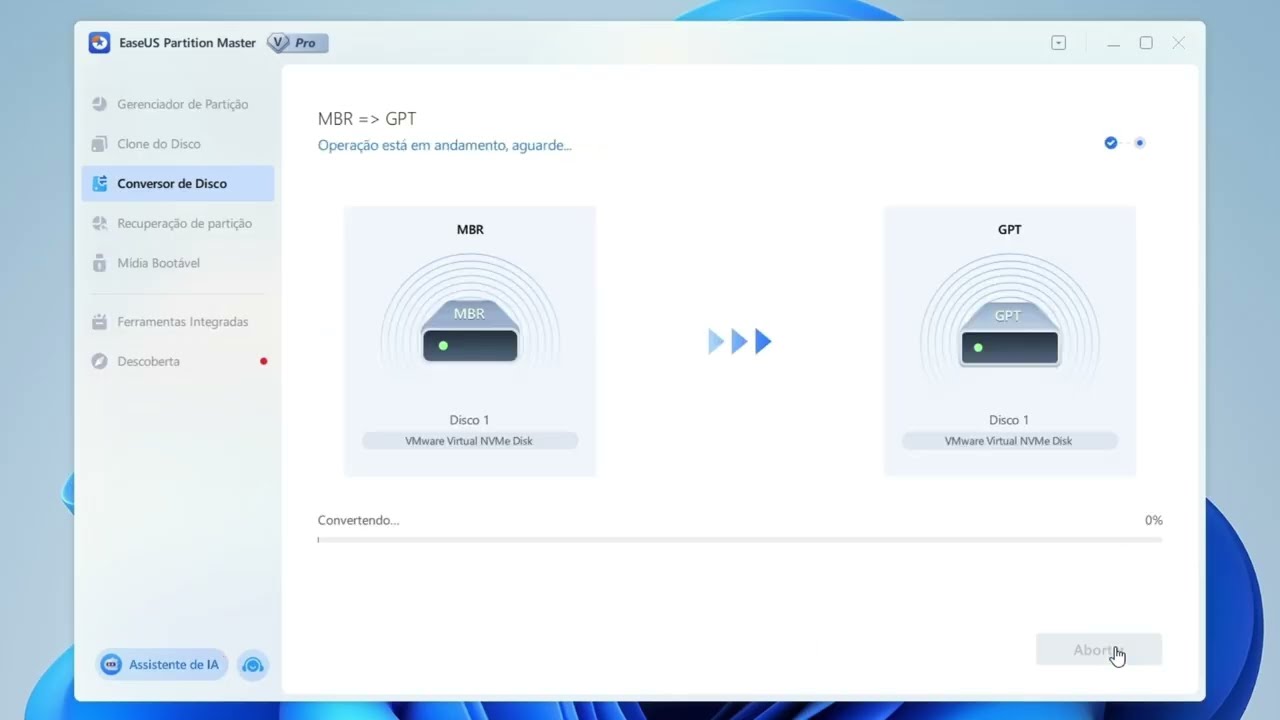Click the MBR => GPT heading

pos(367,119)
